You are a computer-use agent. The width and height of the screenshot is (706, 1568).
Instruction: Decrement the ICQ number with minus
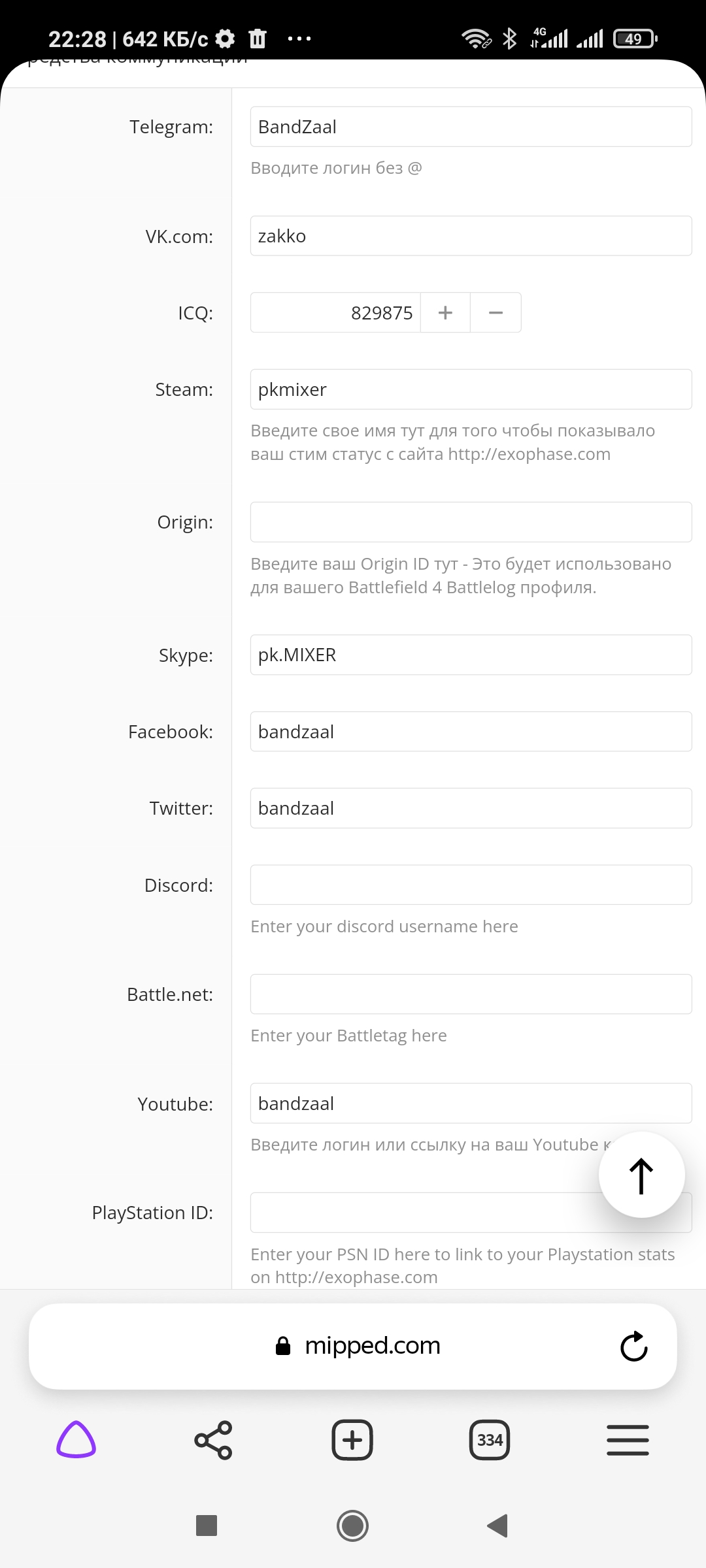pos(496,313)
